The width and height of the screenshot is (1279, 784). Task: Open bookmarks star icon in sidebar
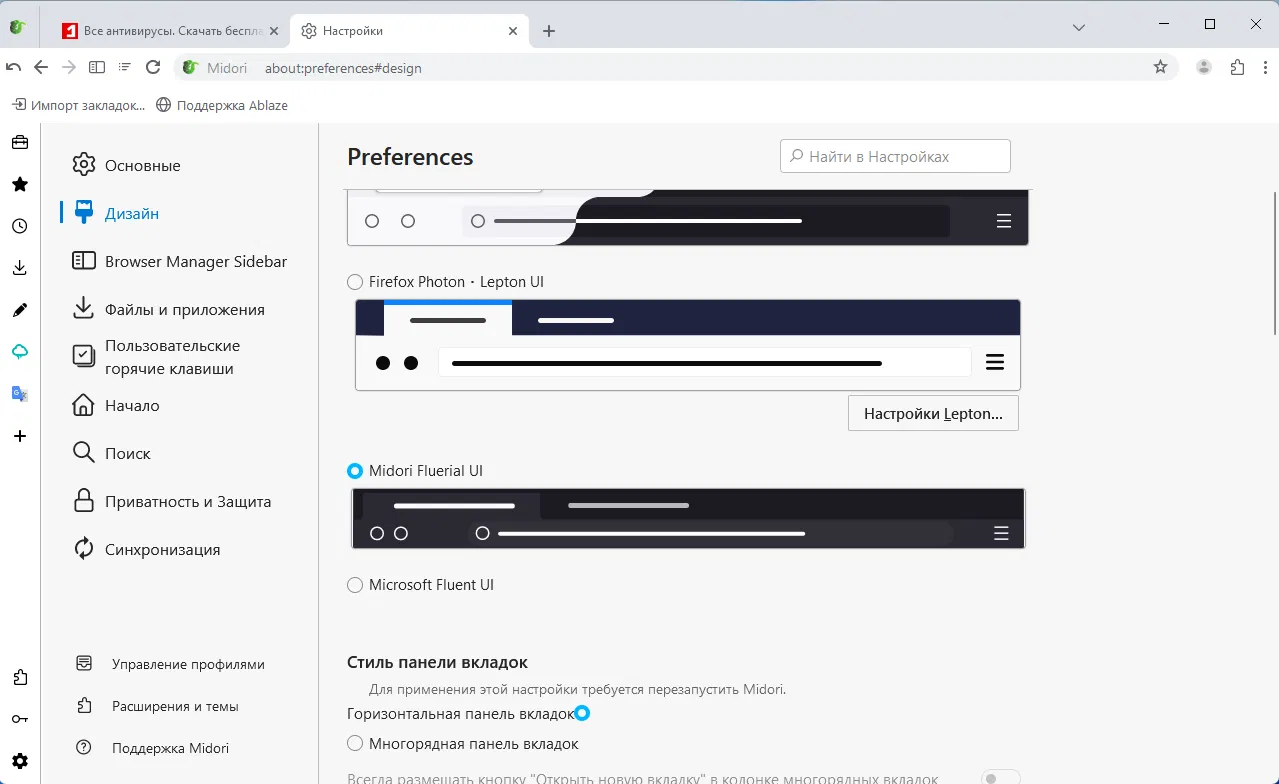[20, 184]
